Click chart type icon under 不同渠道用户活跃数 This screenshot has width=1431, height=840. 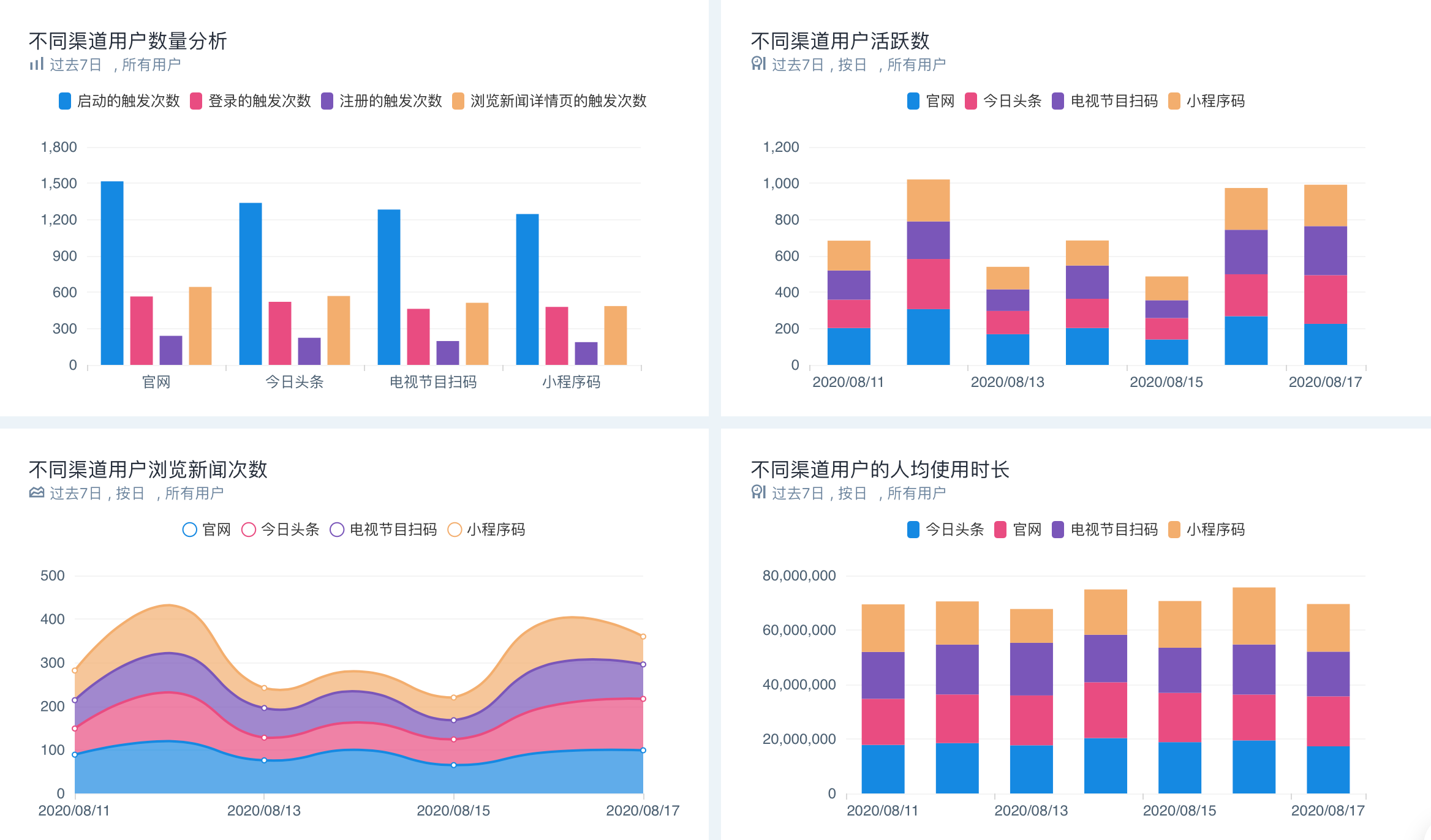759,64
